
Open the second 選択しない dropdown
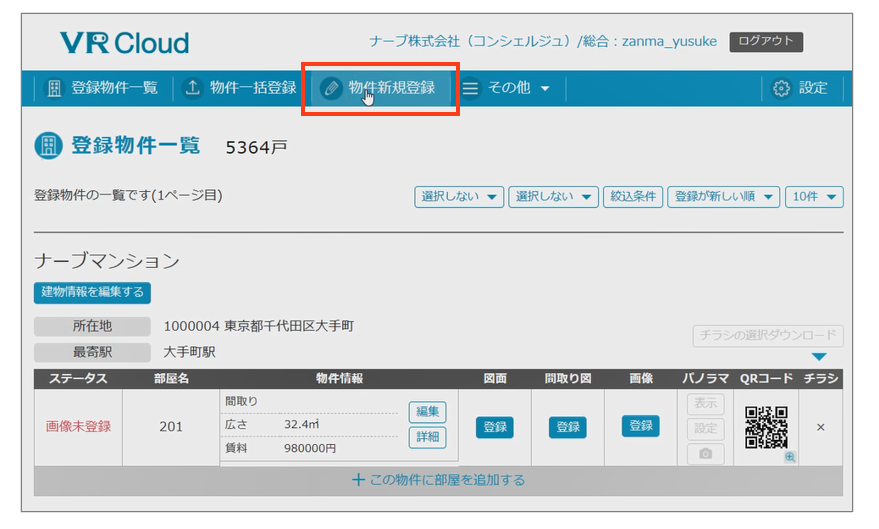[x=553, y=197]
